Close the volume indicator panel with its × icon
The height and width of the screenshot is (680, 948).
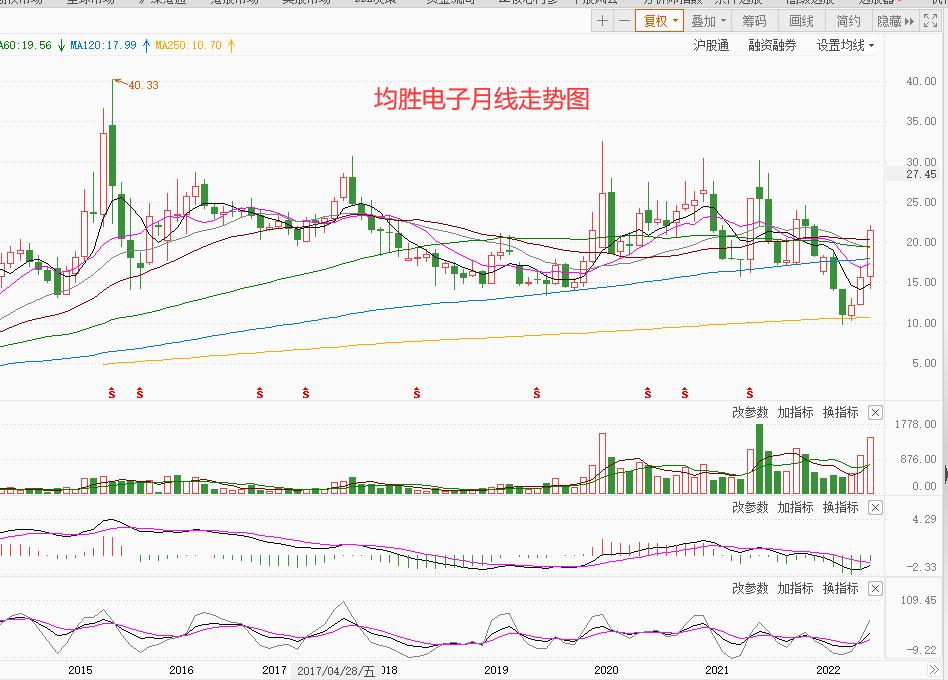875,412
